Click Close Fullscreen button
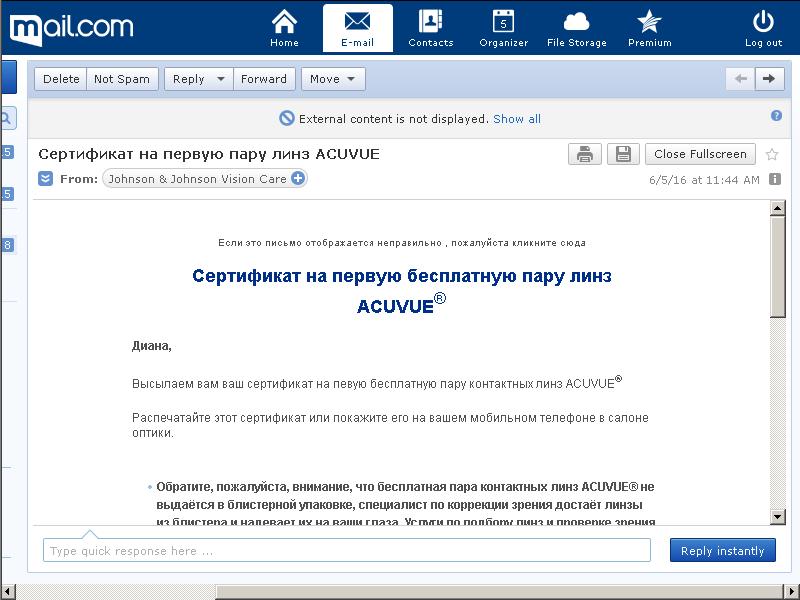 (700, 154)
